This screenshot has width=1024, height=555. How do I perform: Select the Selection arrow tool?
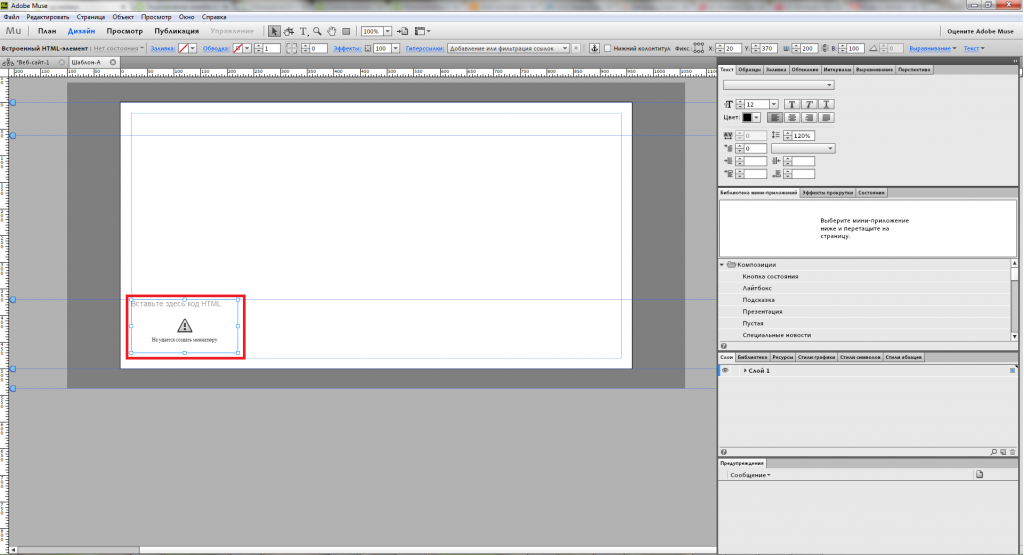(x=275, y=31)
